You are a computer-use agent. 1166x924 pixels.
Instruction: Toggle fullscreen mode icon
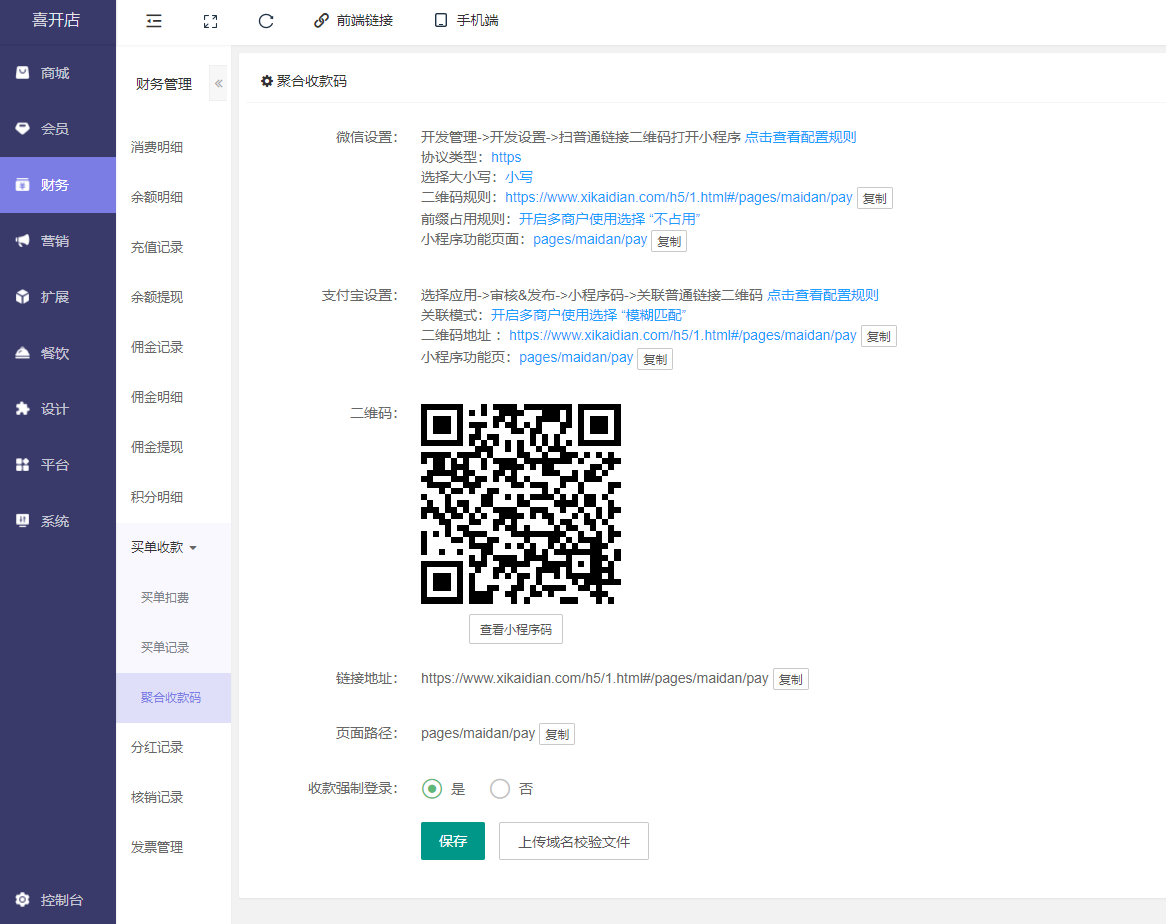tap(210, 21)
